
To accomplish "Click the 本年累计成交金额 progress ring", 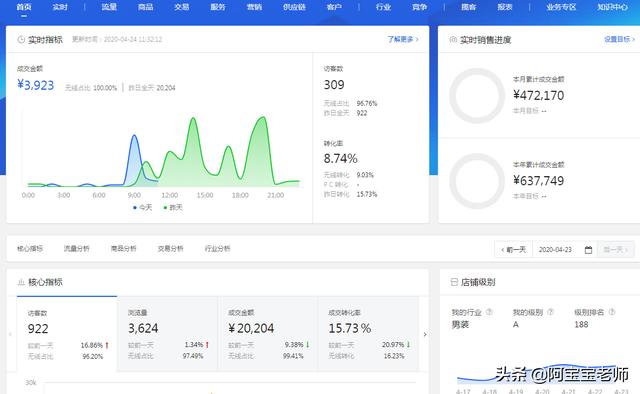I will pyautogui.click(x=477, y=181).
